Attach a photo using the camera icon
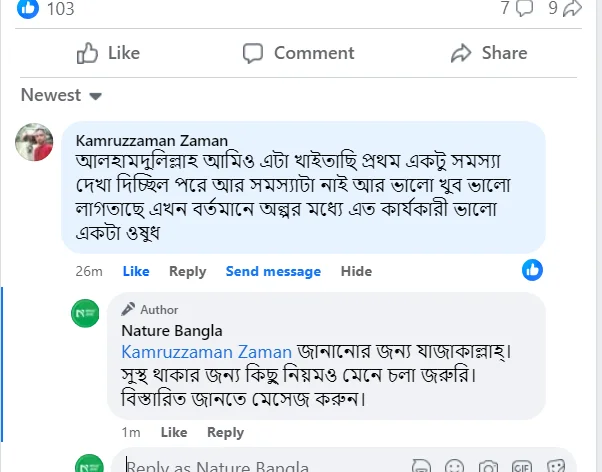This screenshot has width=602, height=472. [x=489, y=466]
